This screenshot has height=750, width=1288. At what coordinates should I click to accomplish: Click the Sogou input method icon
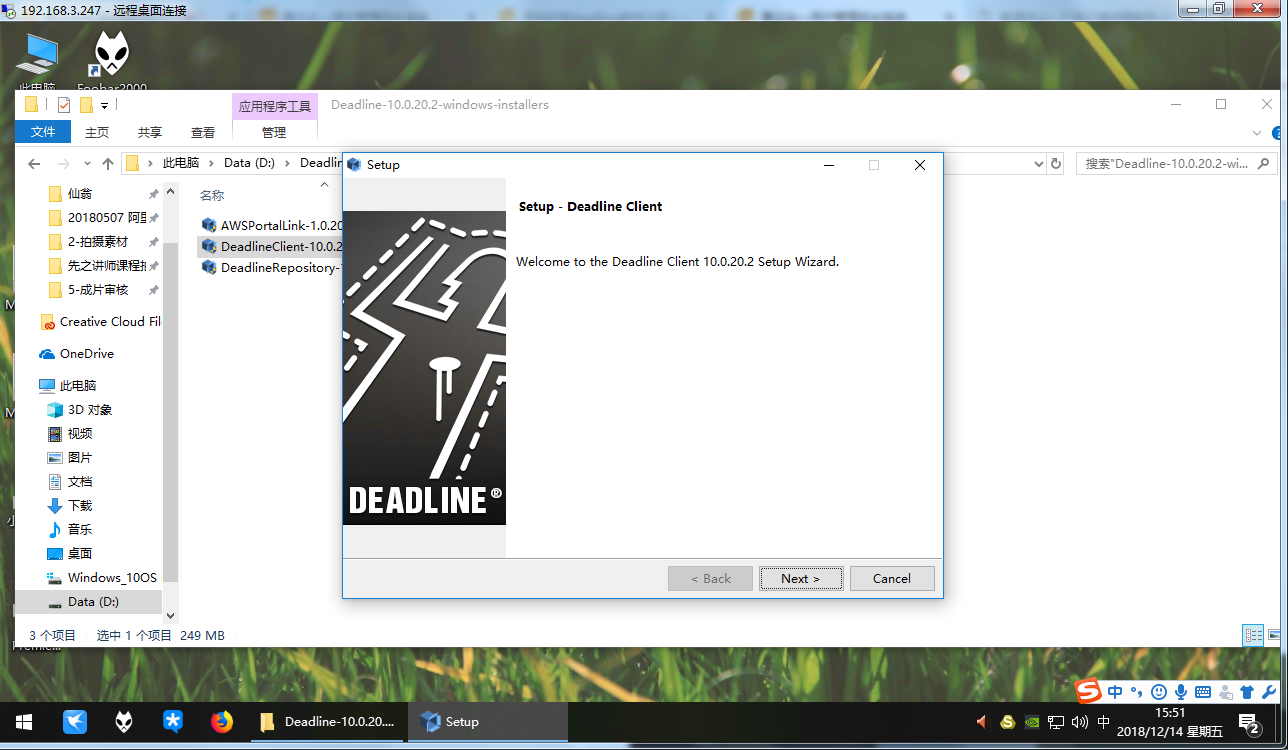click(1088, 691)
